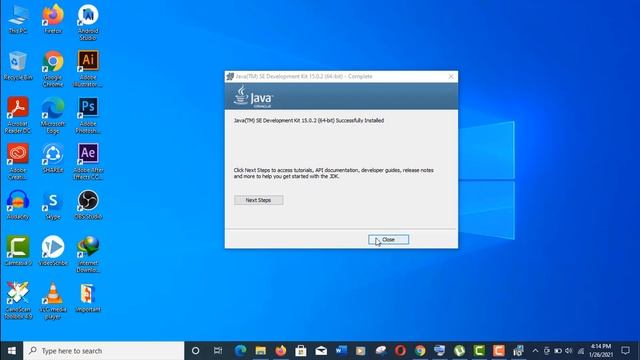Click the taskbar search box
The image size is (640, 360).
click(x=104, y=351)
